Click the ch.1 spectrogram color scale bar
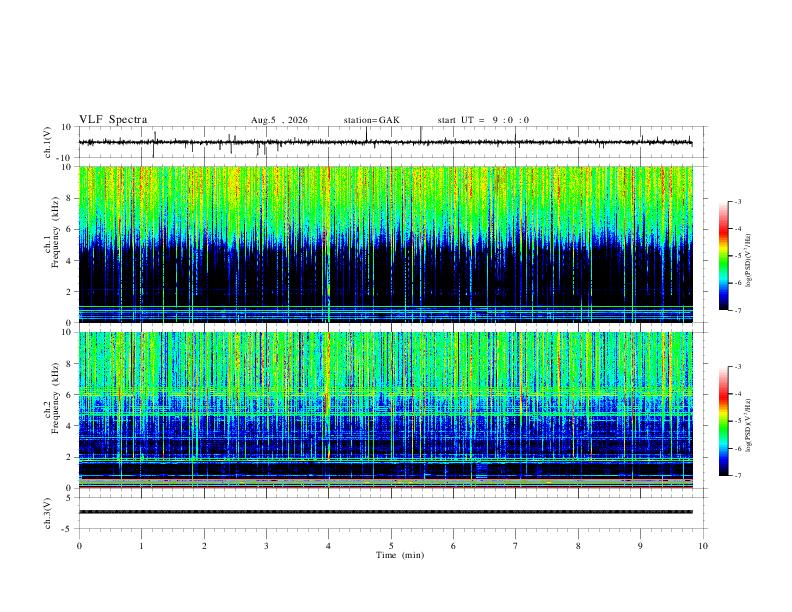This screenshot has width=792, height=612. 723,256
